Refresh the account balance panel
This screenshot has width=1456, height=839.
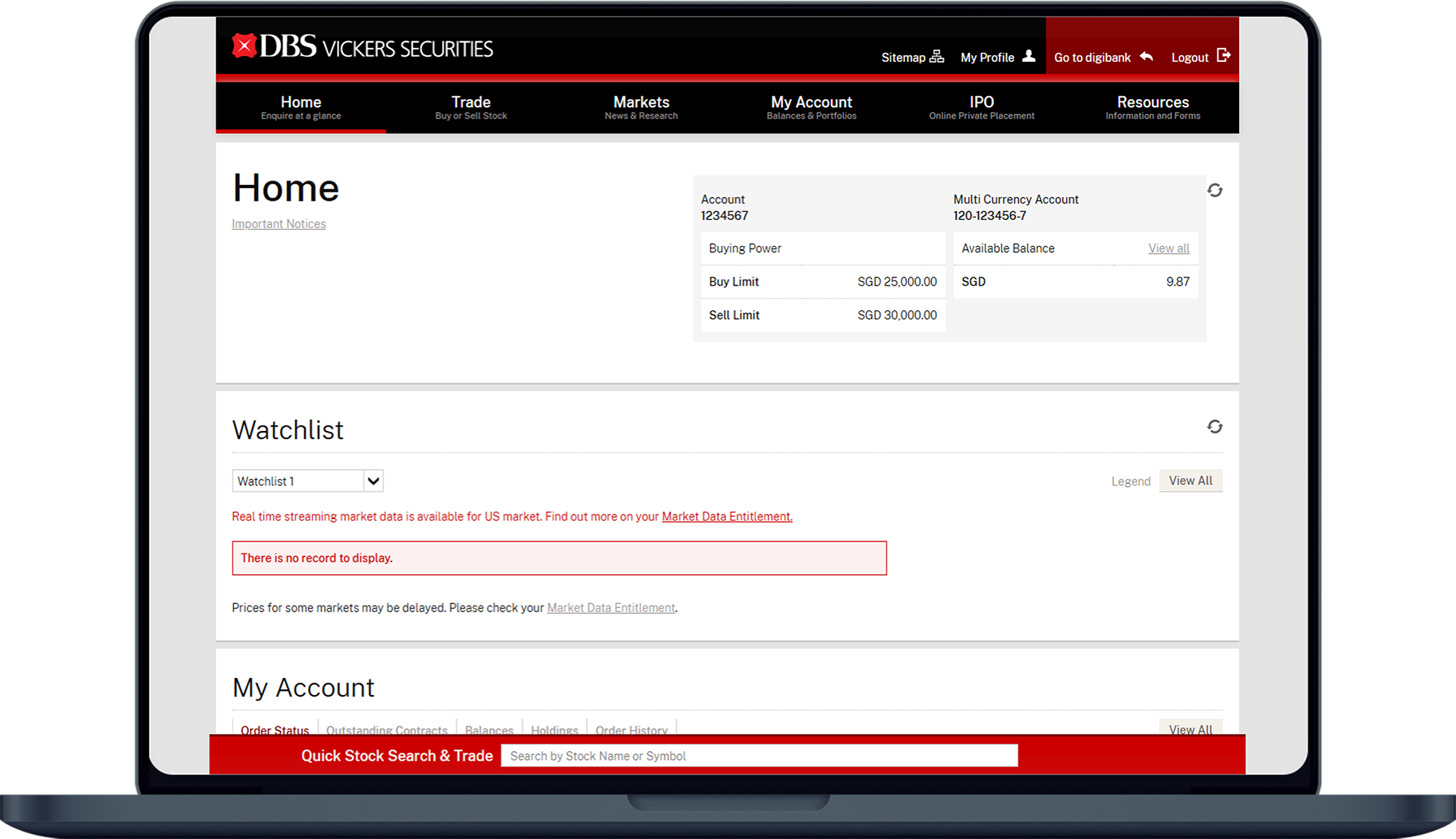point(1214,190)
